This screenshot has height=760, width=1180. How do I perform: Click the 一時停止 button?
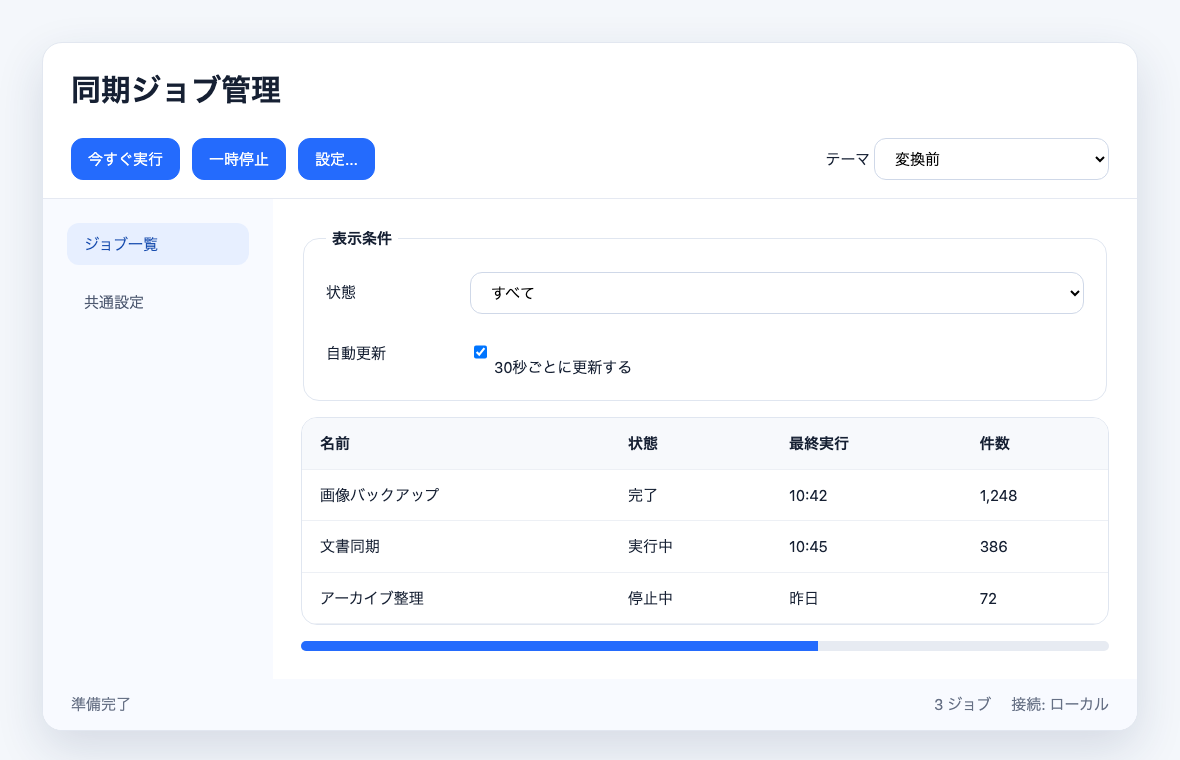239,159
